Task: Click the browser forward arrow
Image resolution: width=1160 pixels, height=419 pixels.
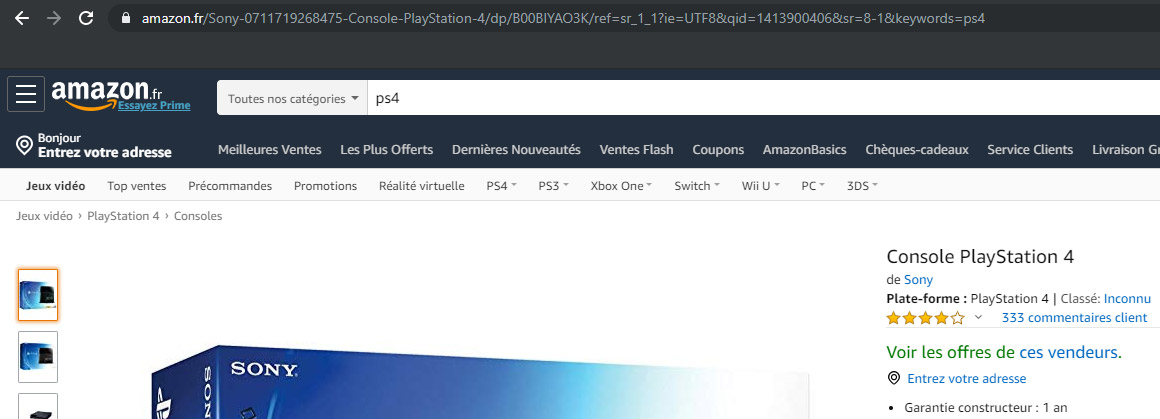Action: click(x=54, y=19)
